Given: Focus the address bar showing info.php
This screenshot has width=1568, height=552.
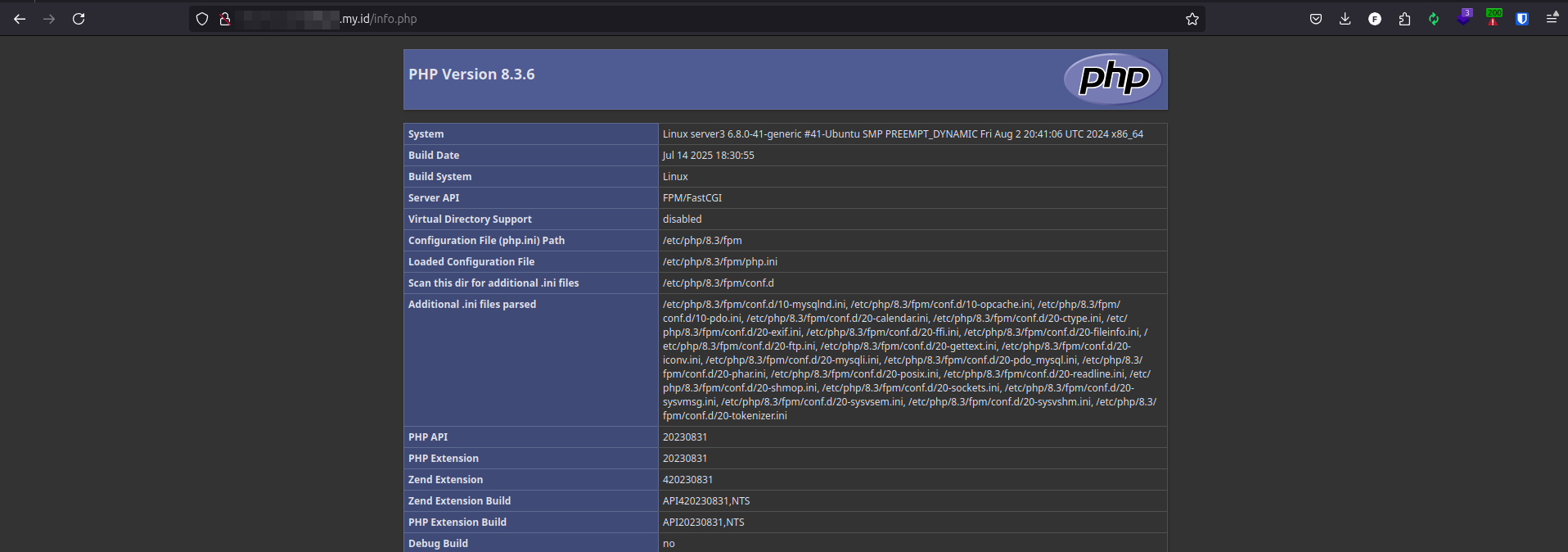Looking at the screenshot, I should [x=696, y=19].
